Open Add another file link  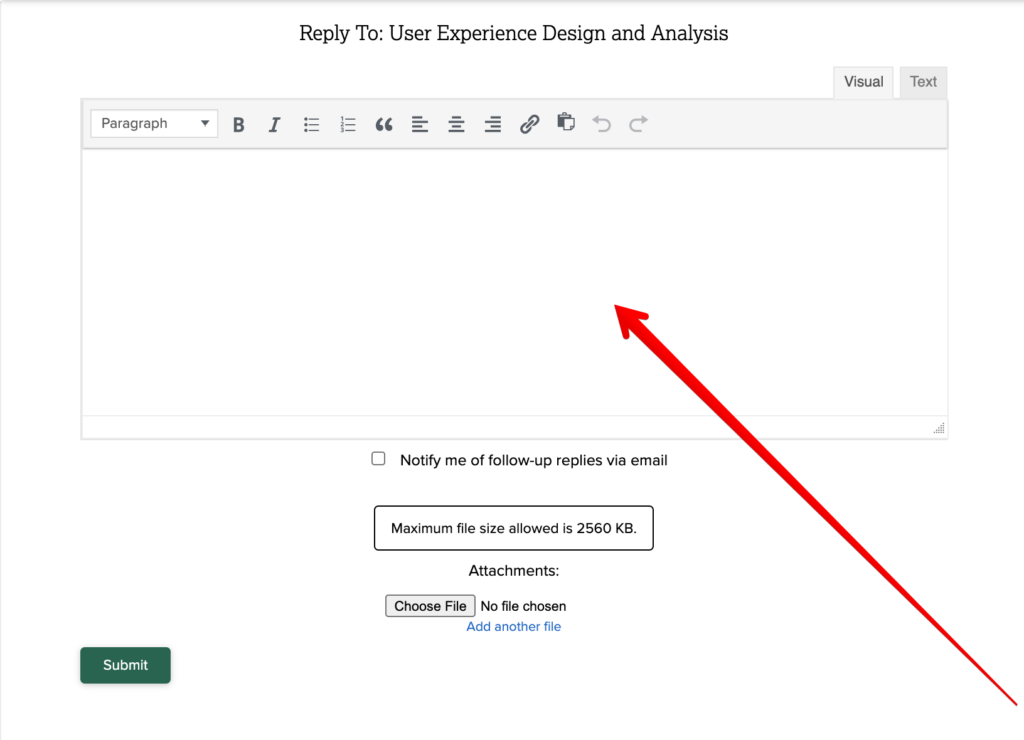513,626
